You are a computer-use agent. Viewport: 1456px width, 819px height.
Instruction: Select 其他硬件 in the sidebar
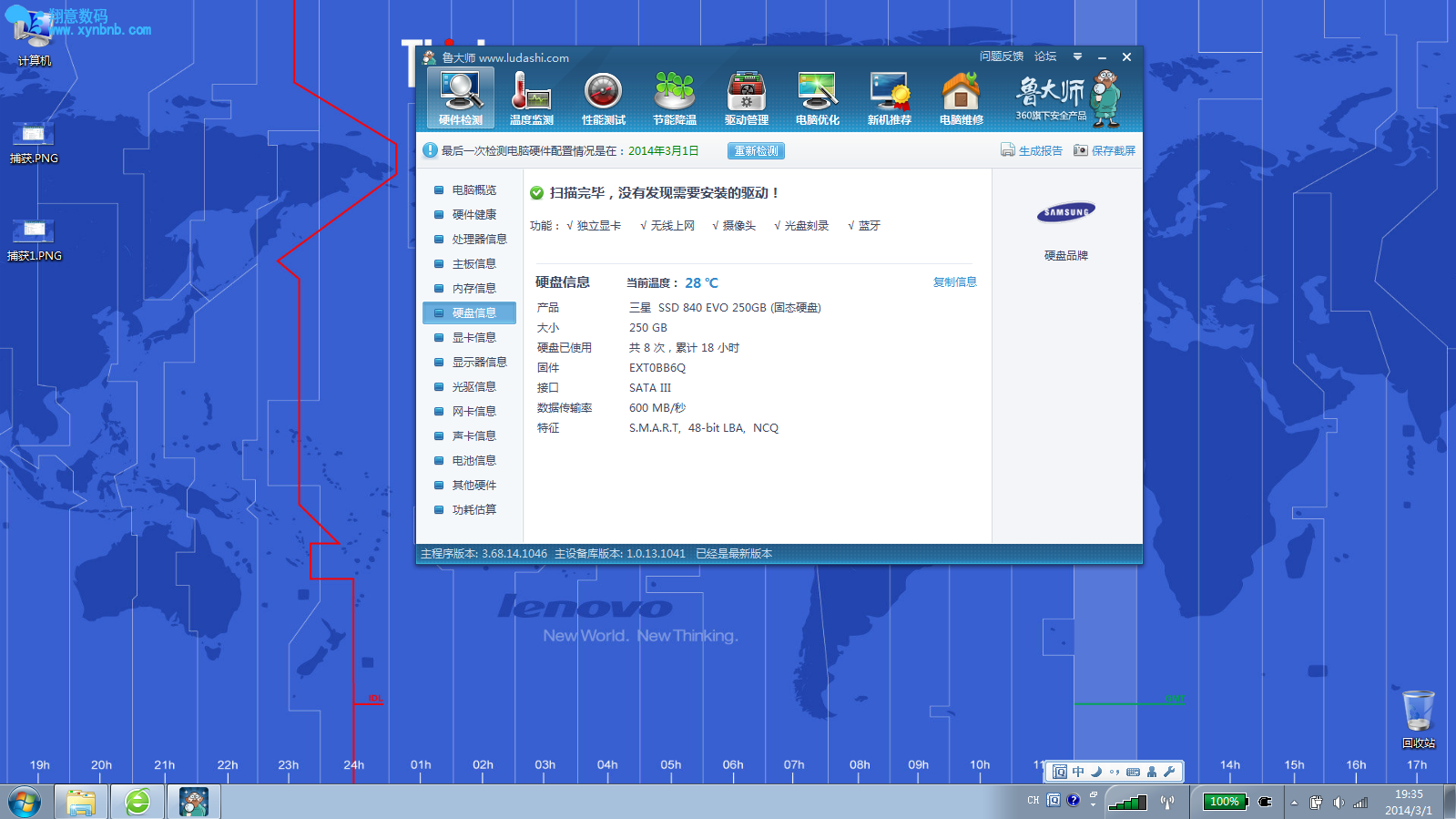pyautogui.click(x=470, y=485)
